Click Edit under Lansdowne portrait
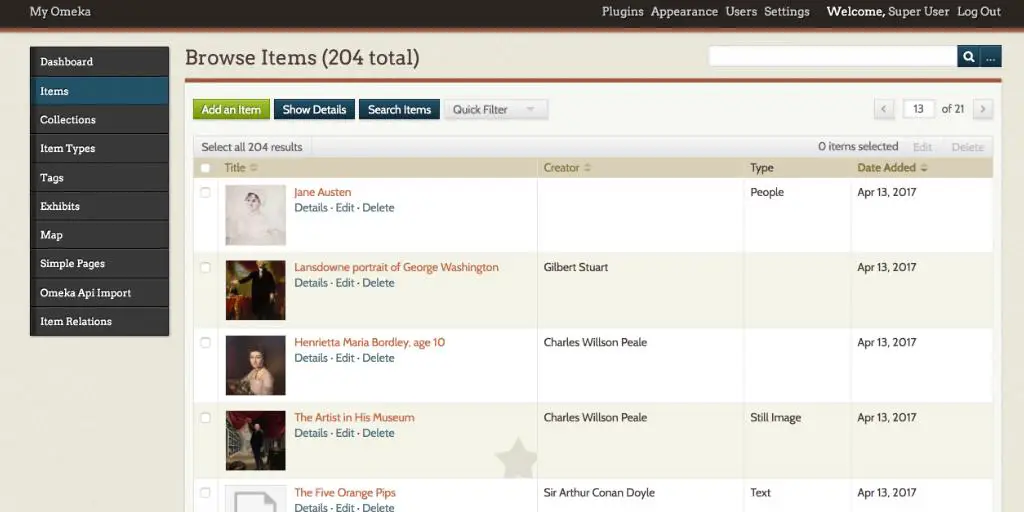The height and width of the screenshot is (512, 1024). coord(345,283)
